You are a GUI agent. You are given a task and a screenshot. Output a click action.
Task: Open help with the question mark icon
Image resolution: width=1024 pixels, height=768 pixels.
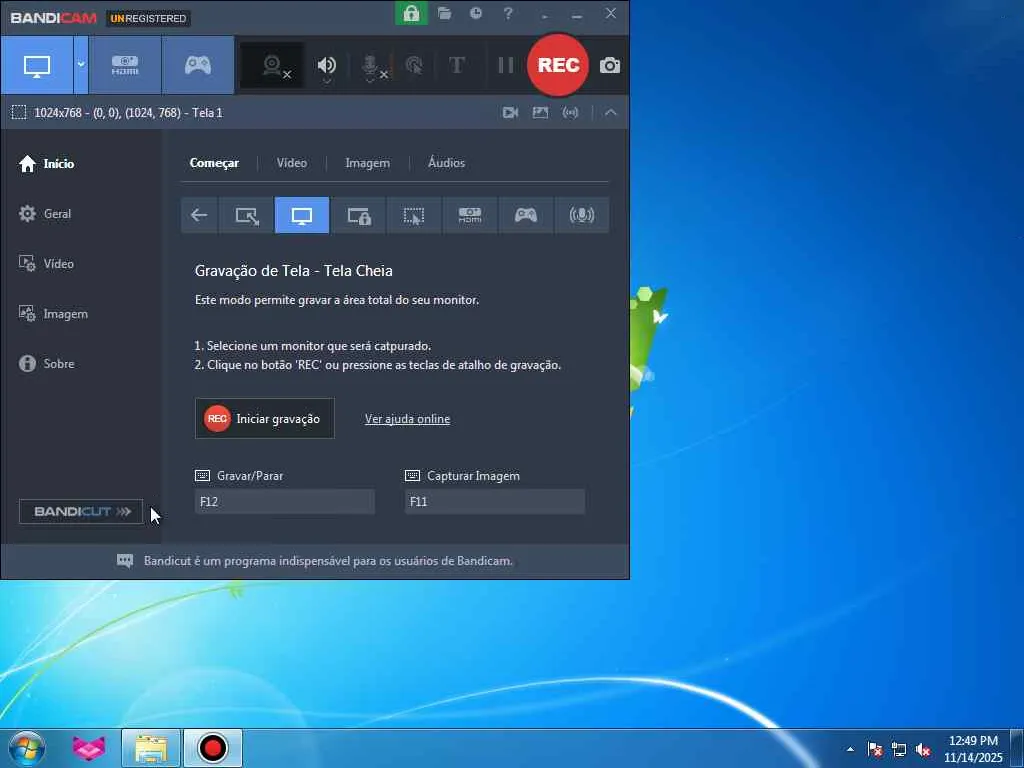pos(508,13)
